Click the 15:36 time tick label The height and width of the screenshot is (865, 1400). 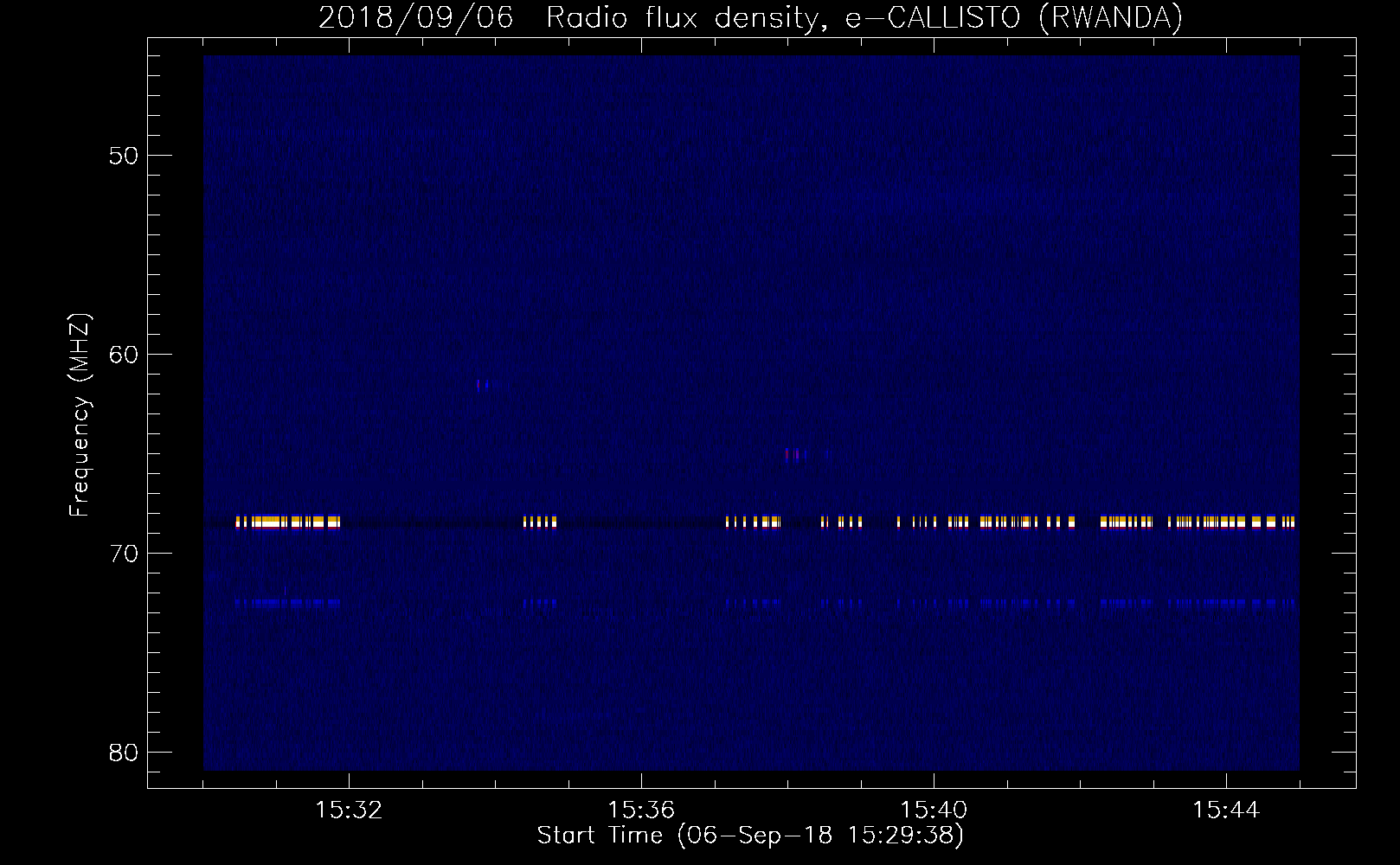pos(641,811)
